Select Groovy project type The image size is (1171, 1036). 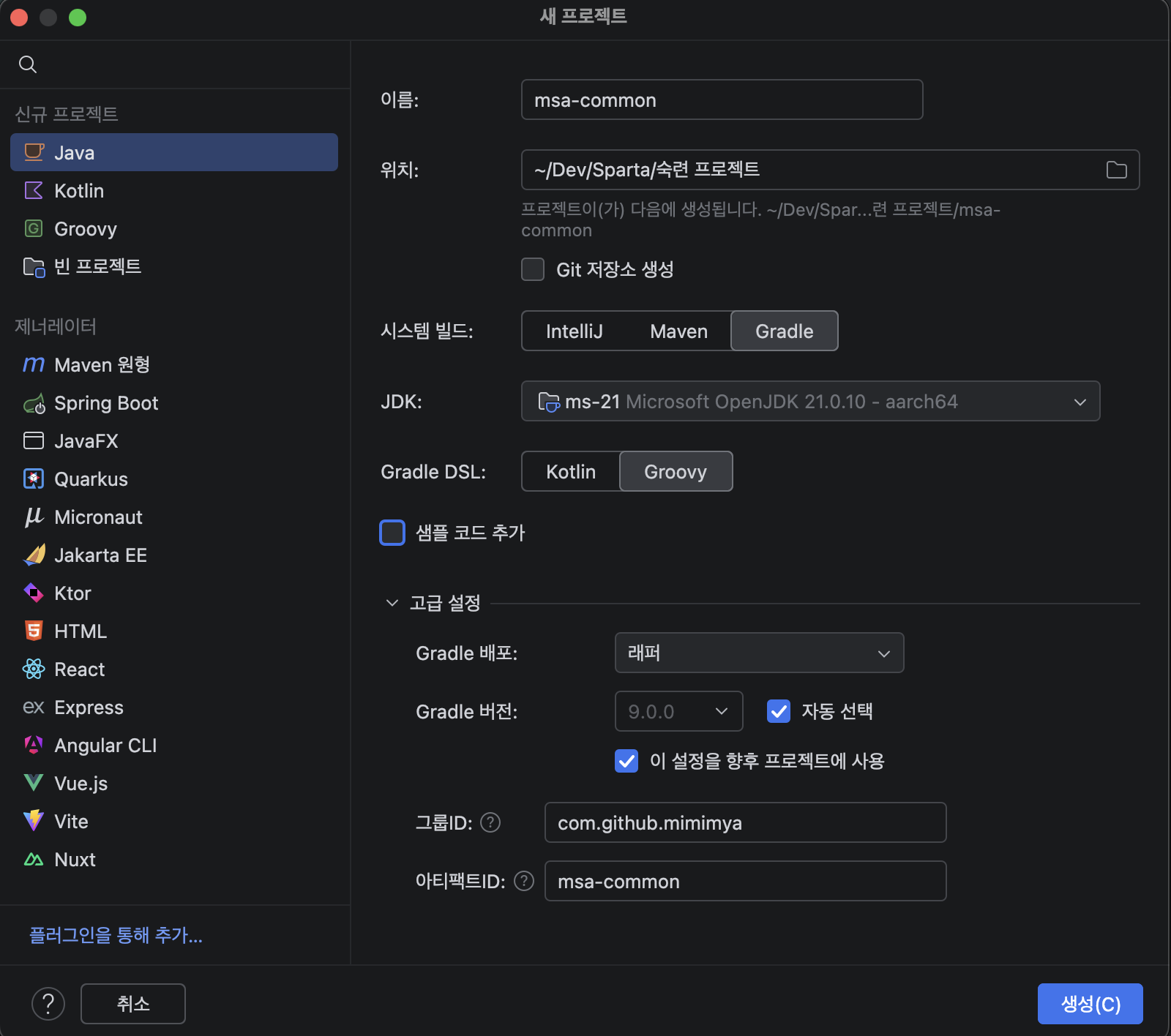[174, 228]
